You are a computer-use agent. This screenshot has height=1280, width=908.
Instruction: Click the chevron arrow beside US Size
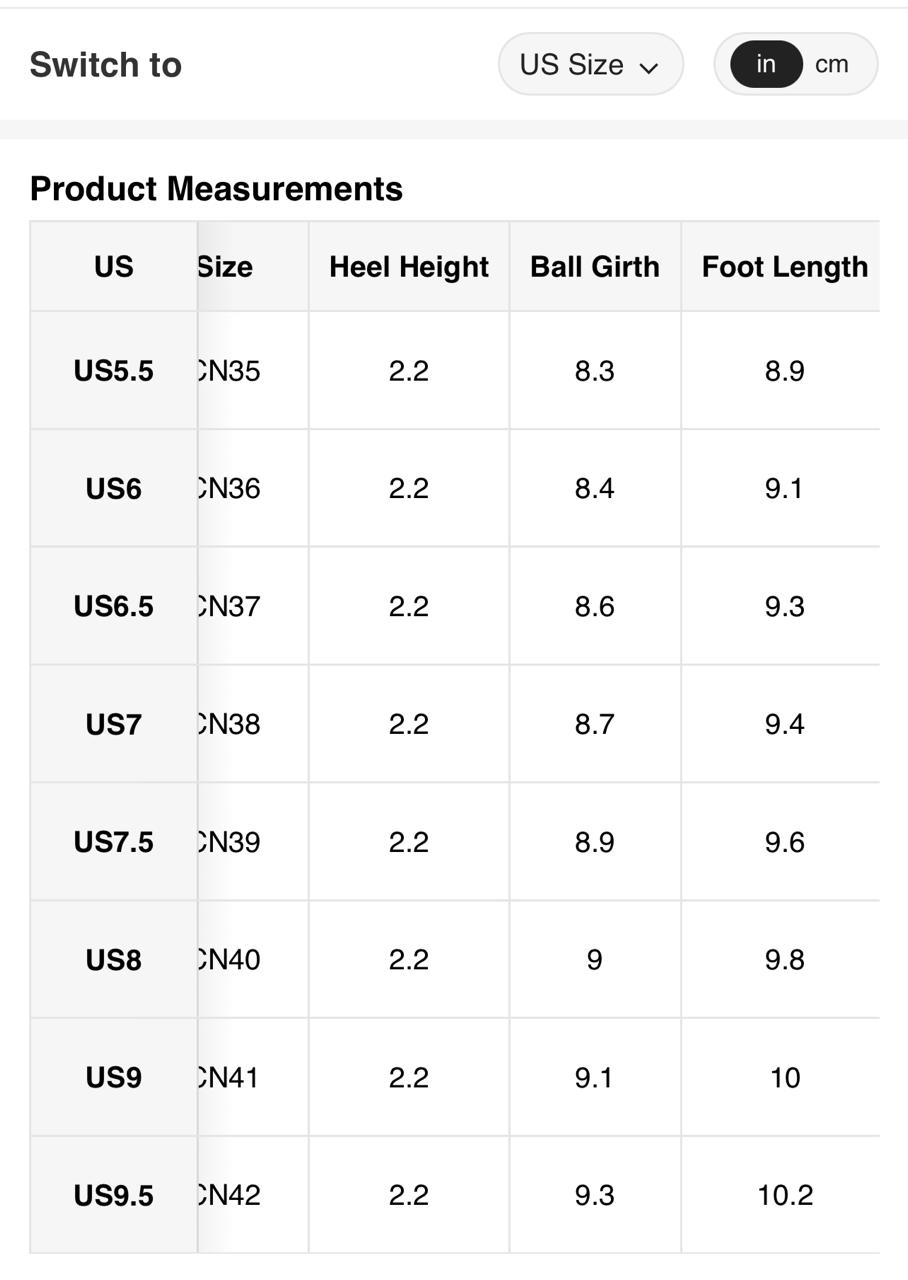click(x=649, y=67)
